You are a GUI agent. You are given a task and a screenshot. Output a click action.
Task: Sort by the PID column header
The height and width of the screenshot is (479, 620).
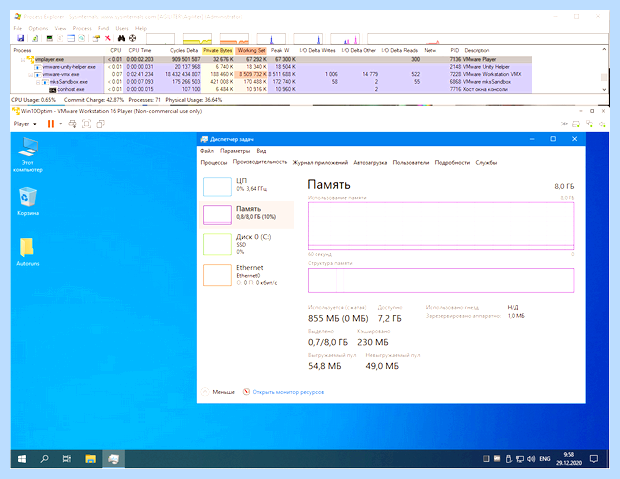click(x=454, y=51)
